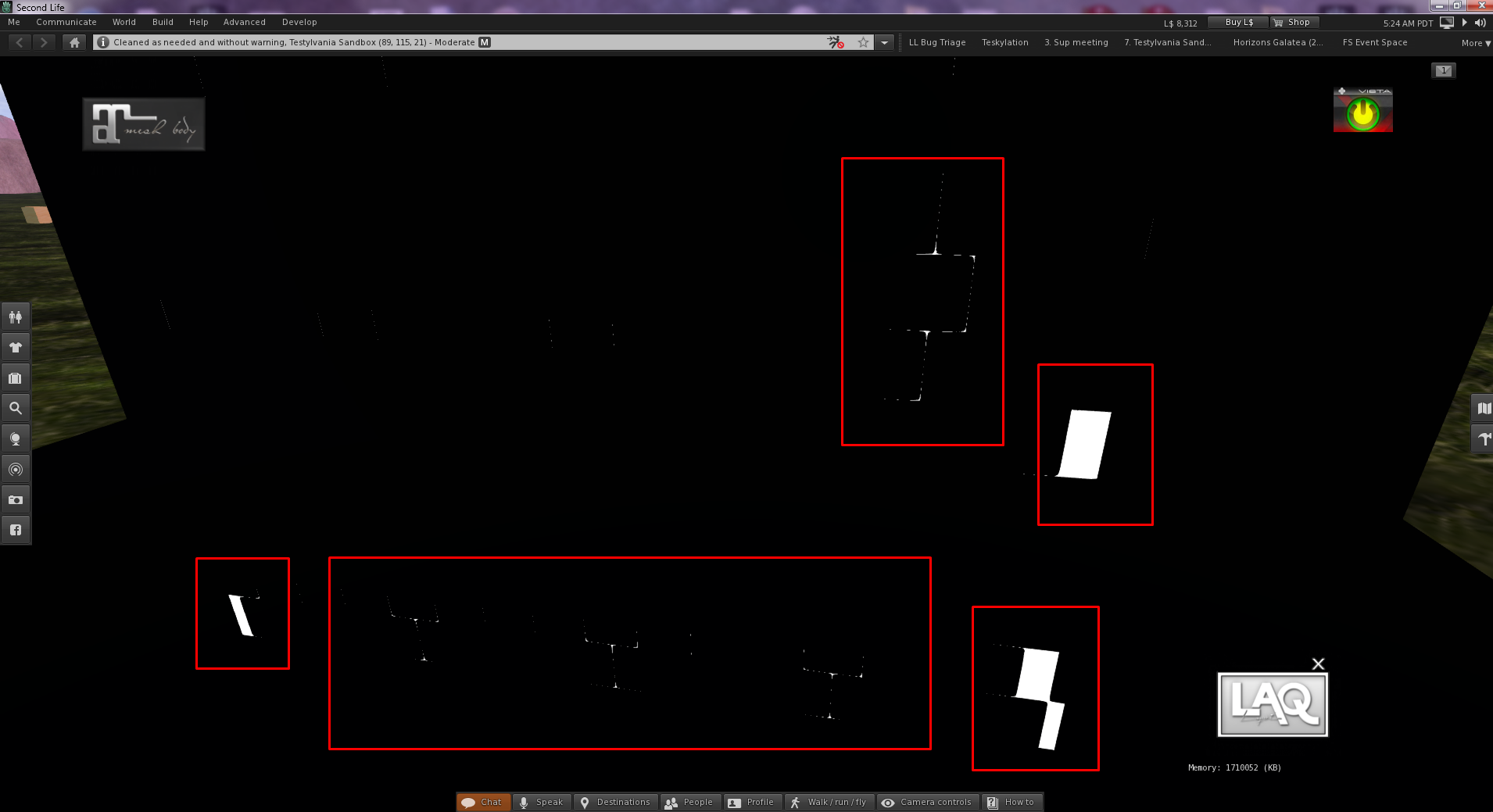Teleport to FS Event Space favorite
This screenshot has width=1493, height=812.
[x=1375, y=42]
